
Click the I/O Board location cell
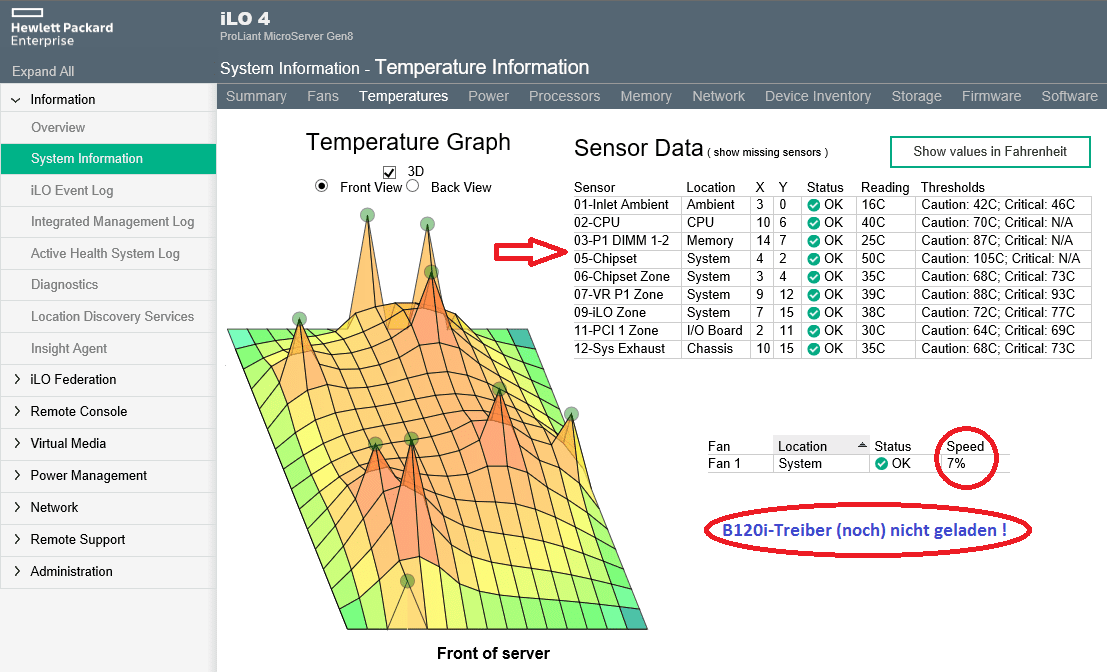[714, 330]
